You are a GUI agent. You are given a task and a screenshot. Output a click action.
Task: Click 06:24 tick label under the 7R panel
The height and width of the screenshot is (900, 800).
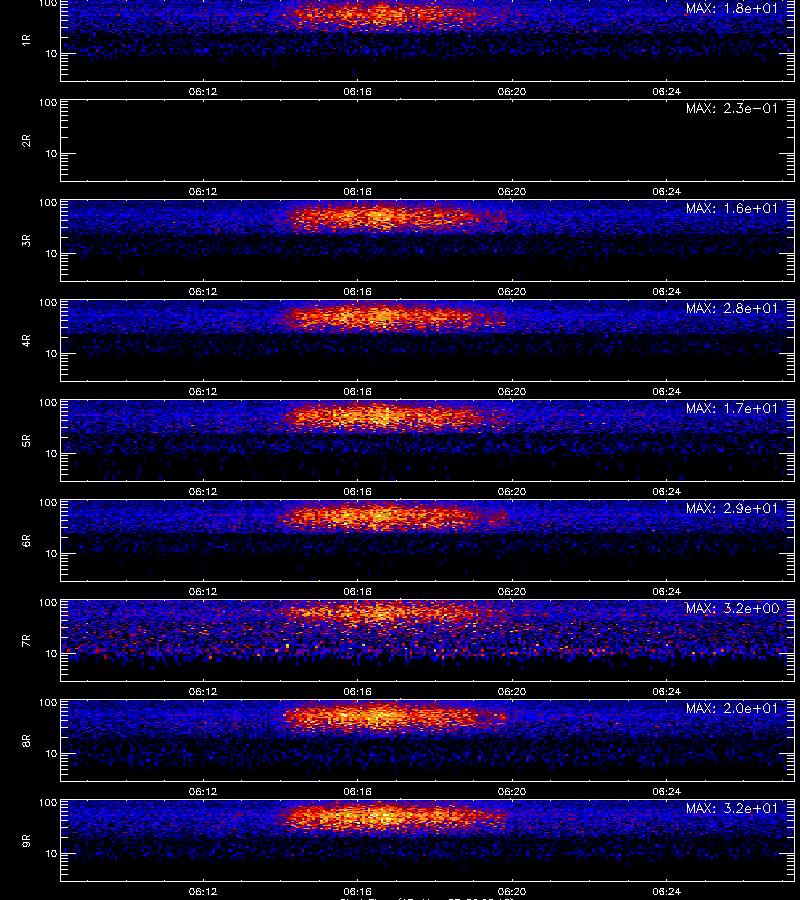[666, 691]
